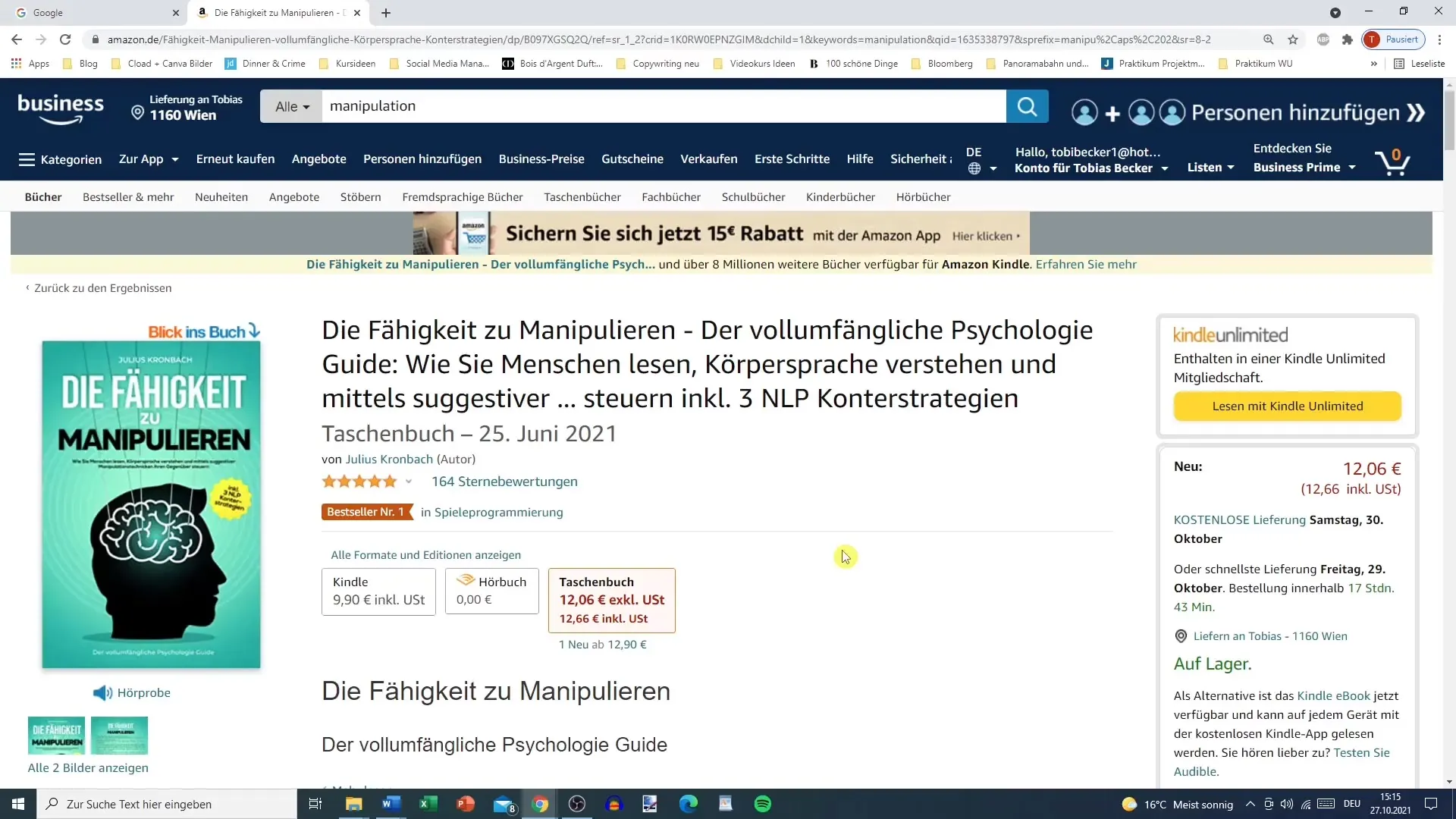
Task: Click Alle 2 Bilder anzeigen link
Action: (88, 768)
